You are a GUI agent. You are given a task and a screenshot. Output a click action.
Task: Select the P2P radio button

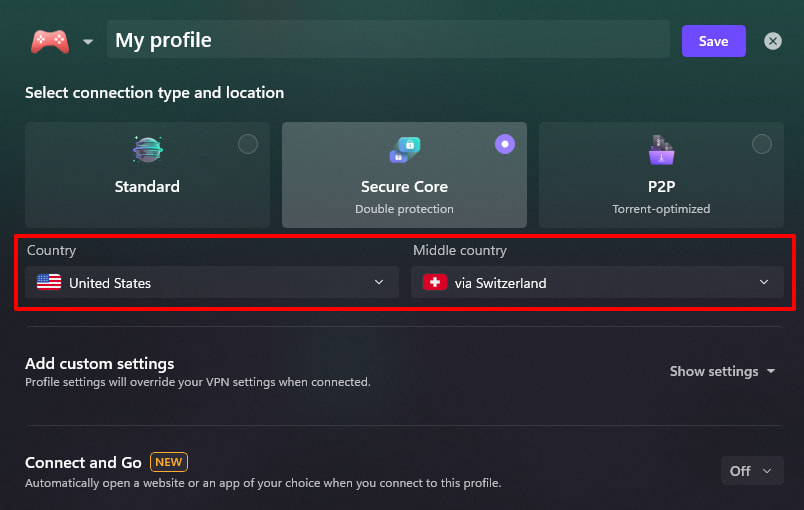[x=761, y=144]
